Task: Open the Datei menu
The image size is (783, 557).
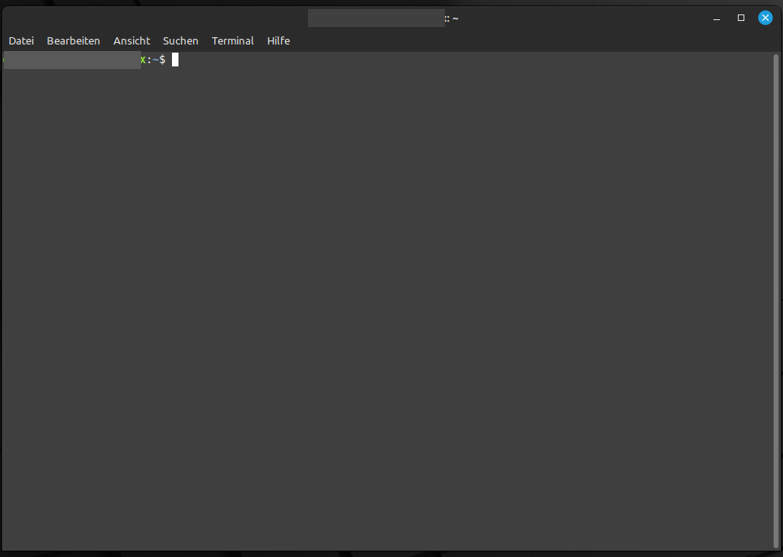Action: coord(21,41)
